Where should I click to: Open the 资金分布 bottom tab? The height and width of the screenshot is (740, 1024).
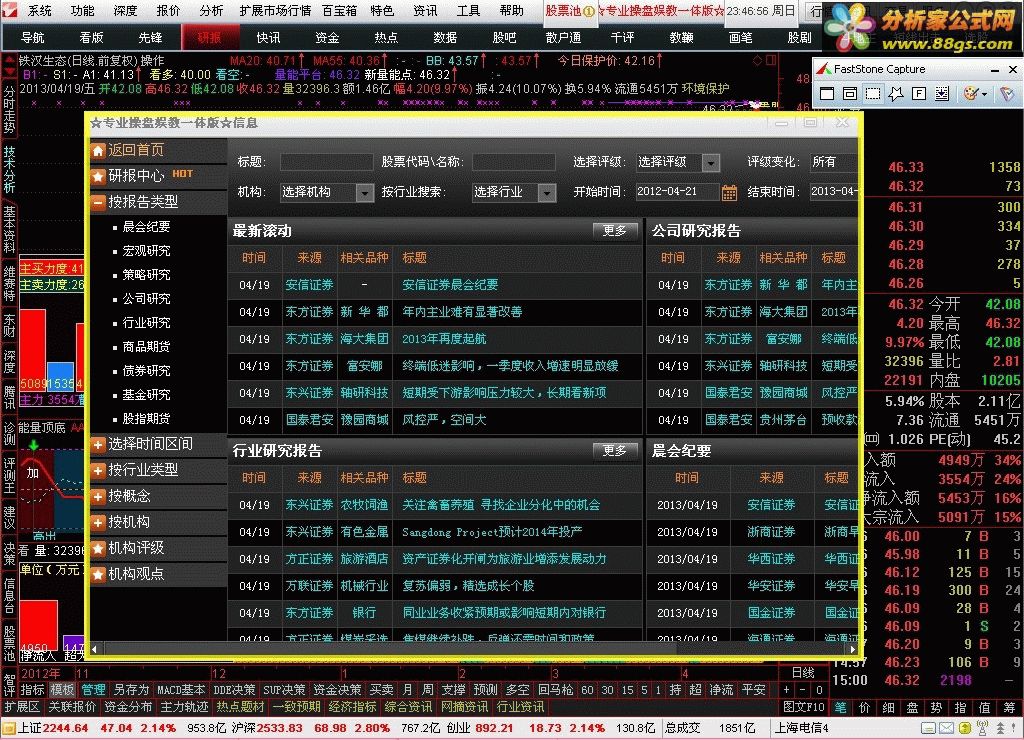[x=128, y=707]
